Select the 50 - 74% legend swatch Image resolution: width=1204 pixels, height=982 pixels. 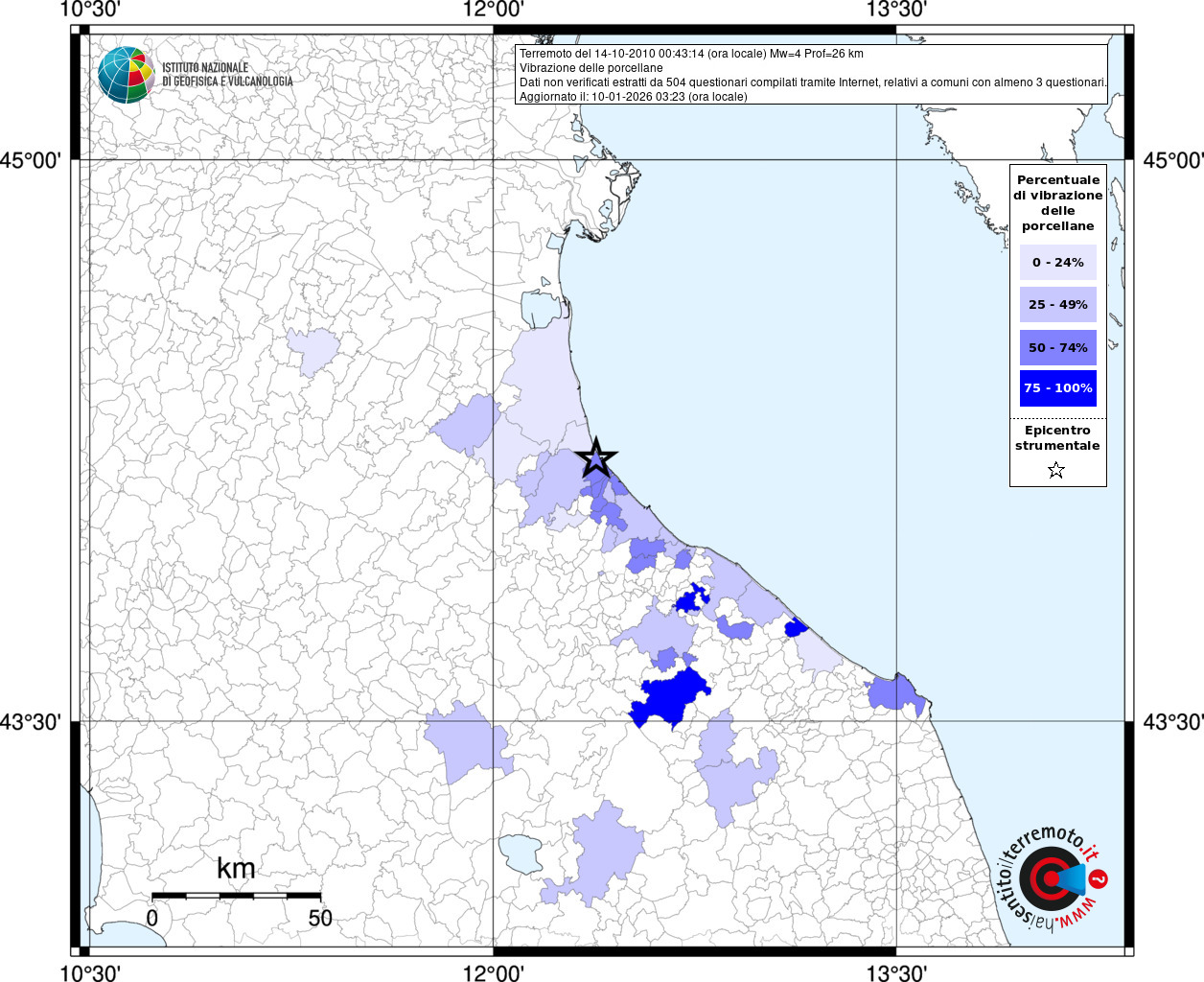coord(1057,347)
